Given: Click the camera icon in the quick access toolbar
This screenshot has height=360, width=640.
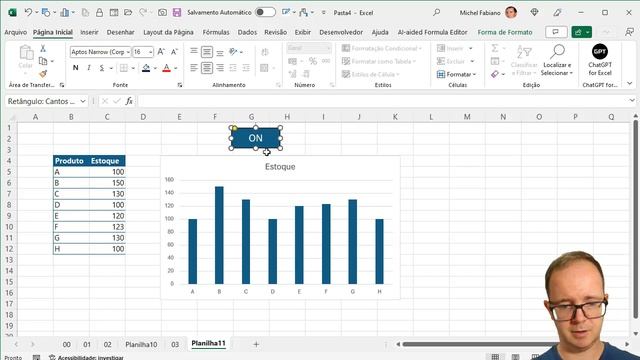Looking at the screenshot, I should (162, 13).
